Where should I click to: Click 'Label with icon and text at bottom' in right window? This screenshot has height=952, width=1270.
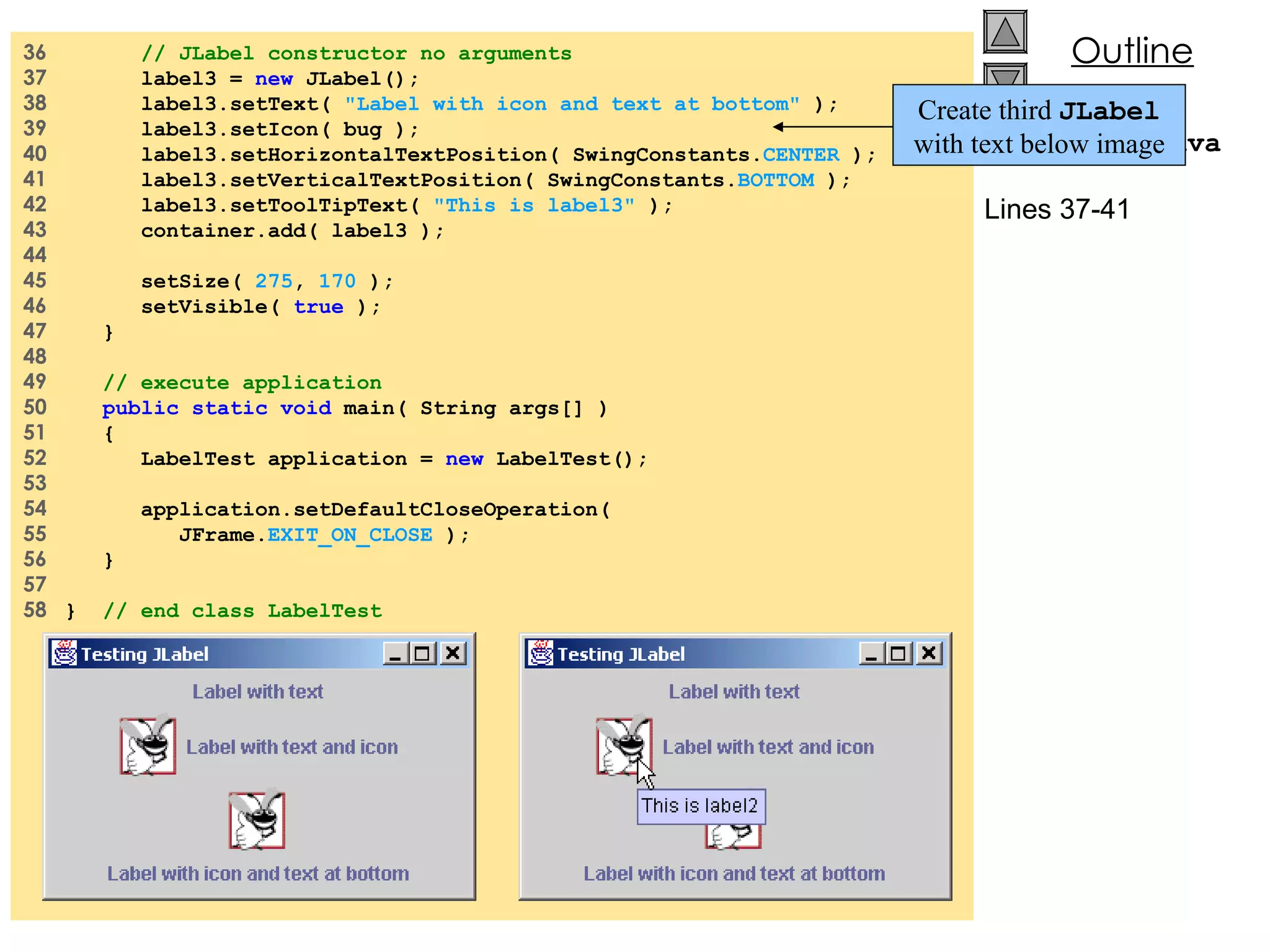click(x=734, y=874)
